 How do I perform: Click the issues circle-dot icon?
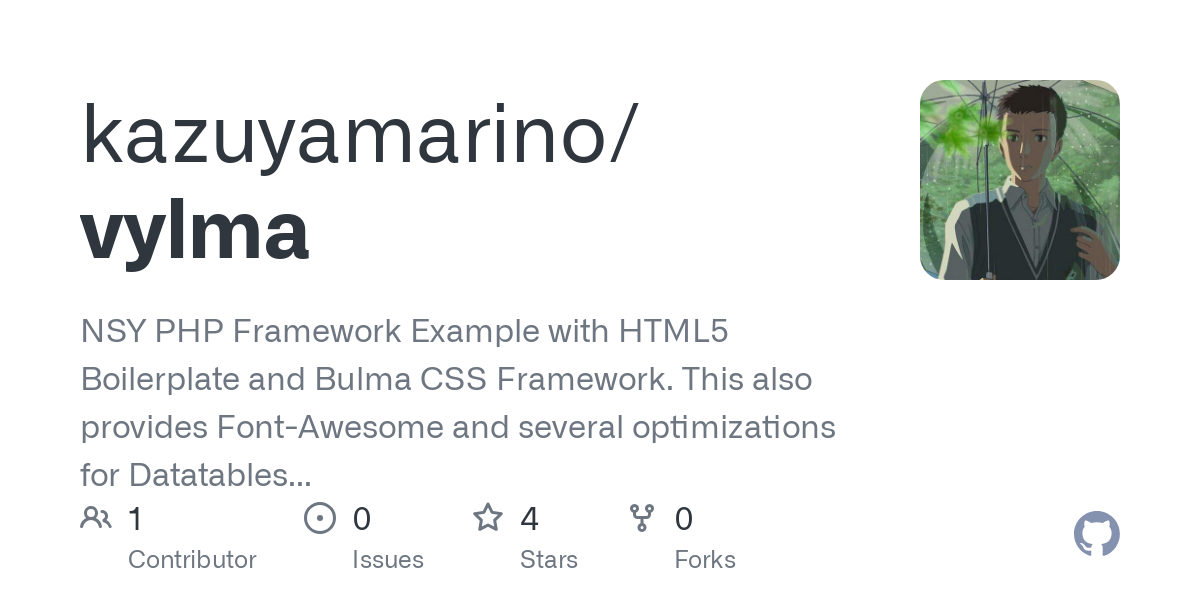[319, 518]
